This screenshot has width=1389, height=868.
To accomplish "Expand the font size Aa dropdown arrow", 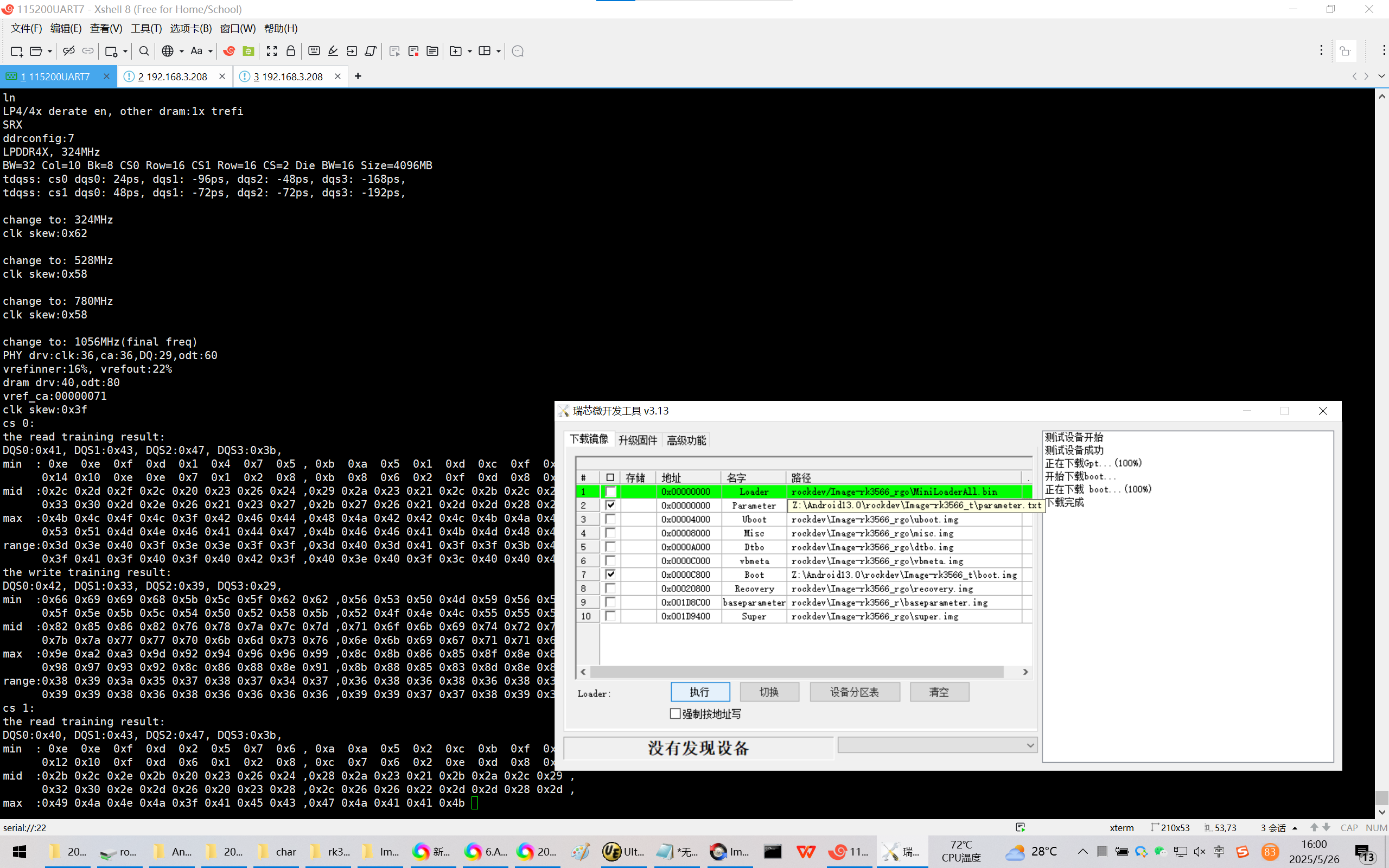I will [x=211, y=51].
